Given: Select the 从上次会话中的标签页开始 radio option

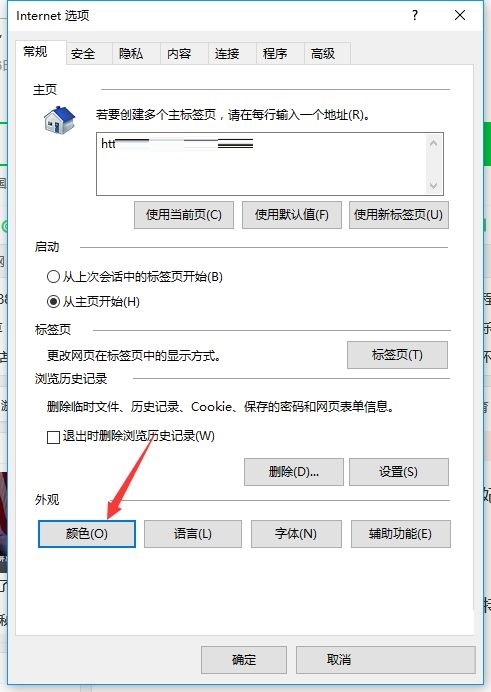Looking at the screenshot, I should [53, 277].
